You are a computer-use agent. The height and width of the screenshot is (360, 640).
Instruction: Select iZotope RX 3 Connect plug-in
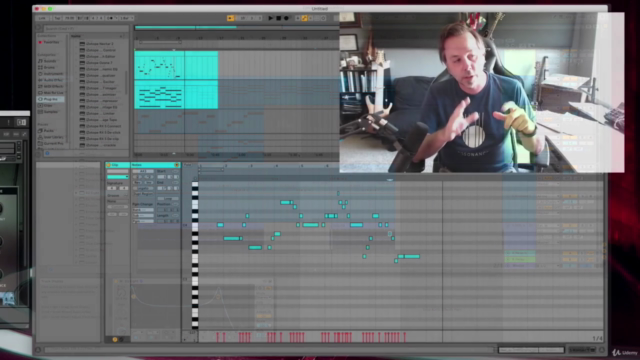coord(100,126)
